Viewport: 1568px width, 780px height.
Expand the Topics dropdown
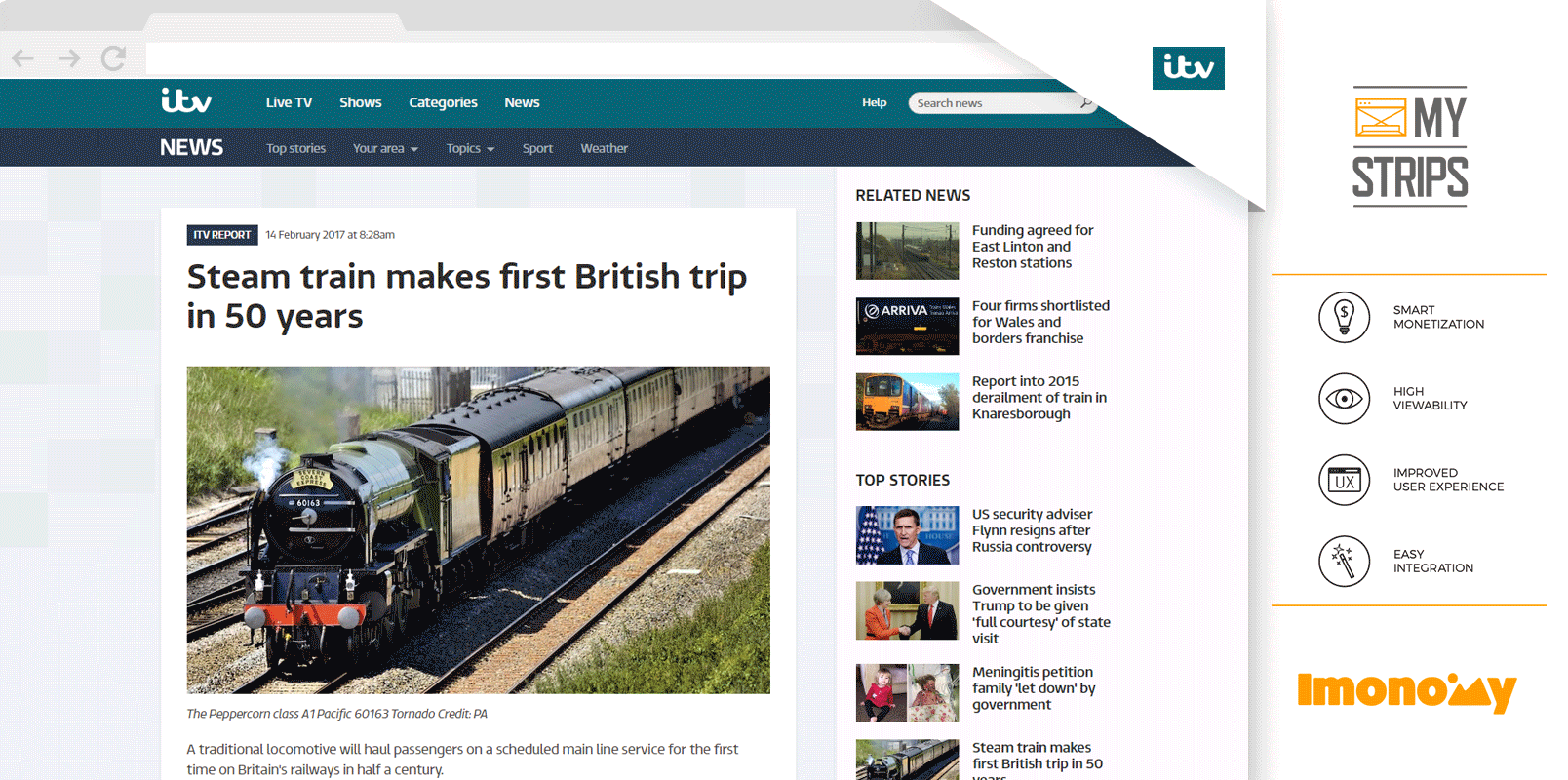(470, 148)
